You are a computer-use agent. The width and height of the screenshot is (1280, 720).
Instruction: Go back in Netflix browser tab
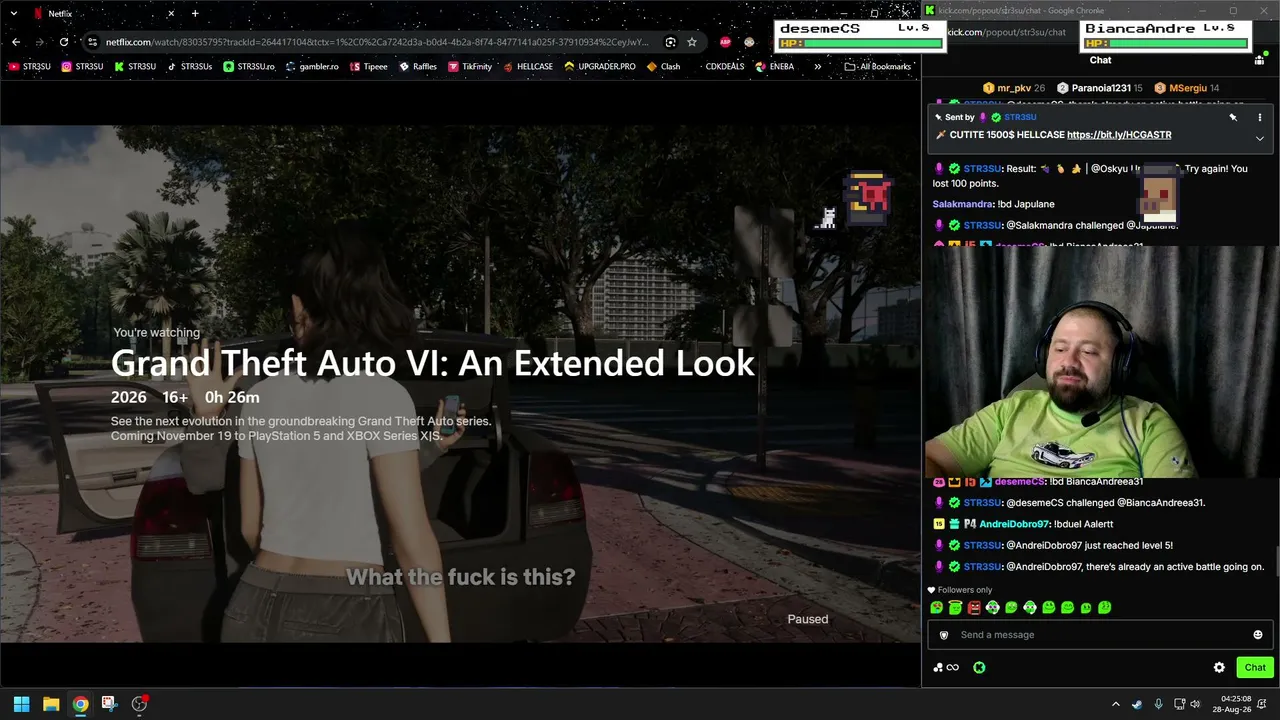[x=16, y=42]
